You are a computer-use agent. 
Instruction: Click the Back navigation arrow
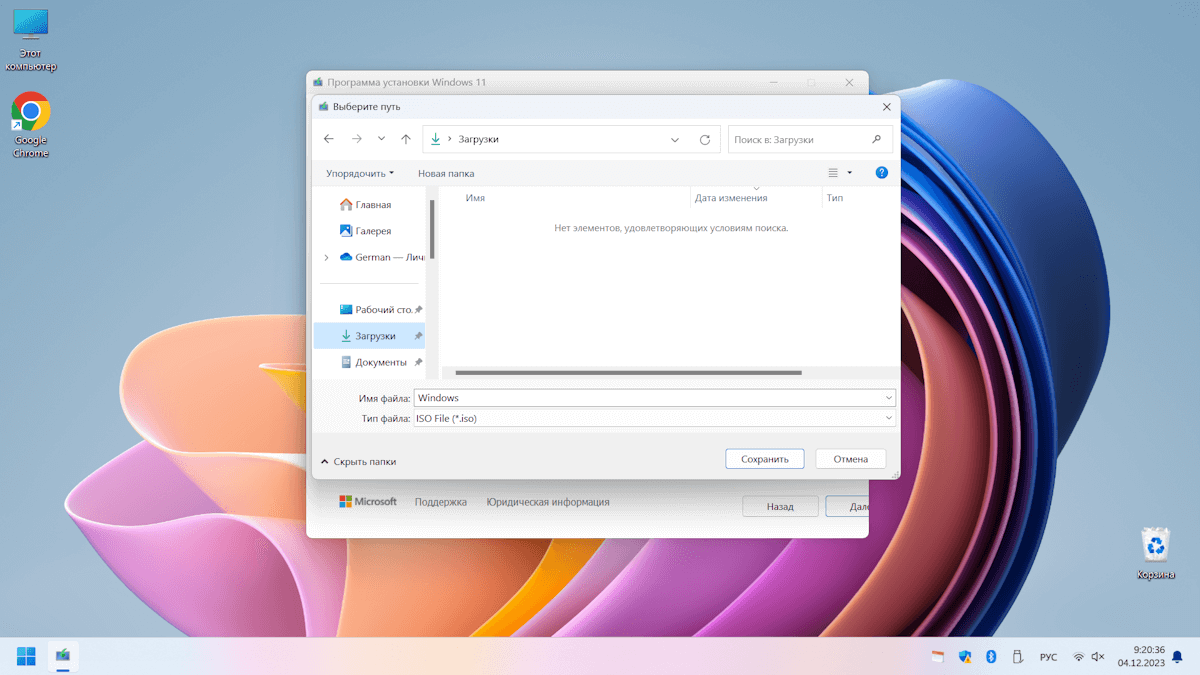[x=329, y=139]
